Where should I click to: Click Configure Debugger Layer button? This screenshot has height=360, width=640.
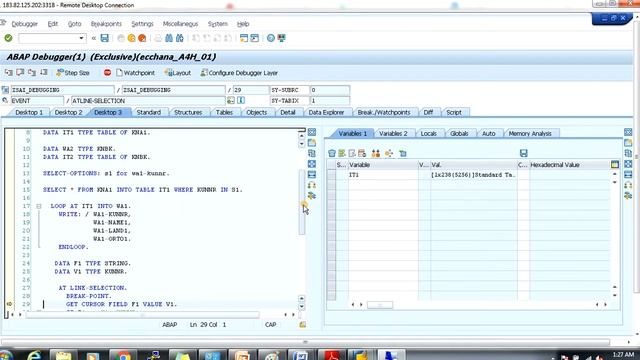239,73
